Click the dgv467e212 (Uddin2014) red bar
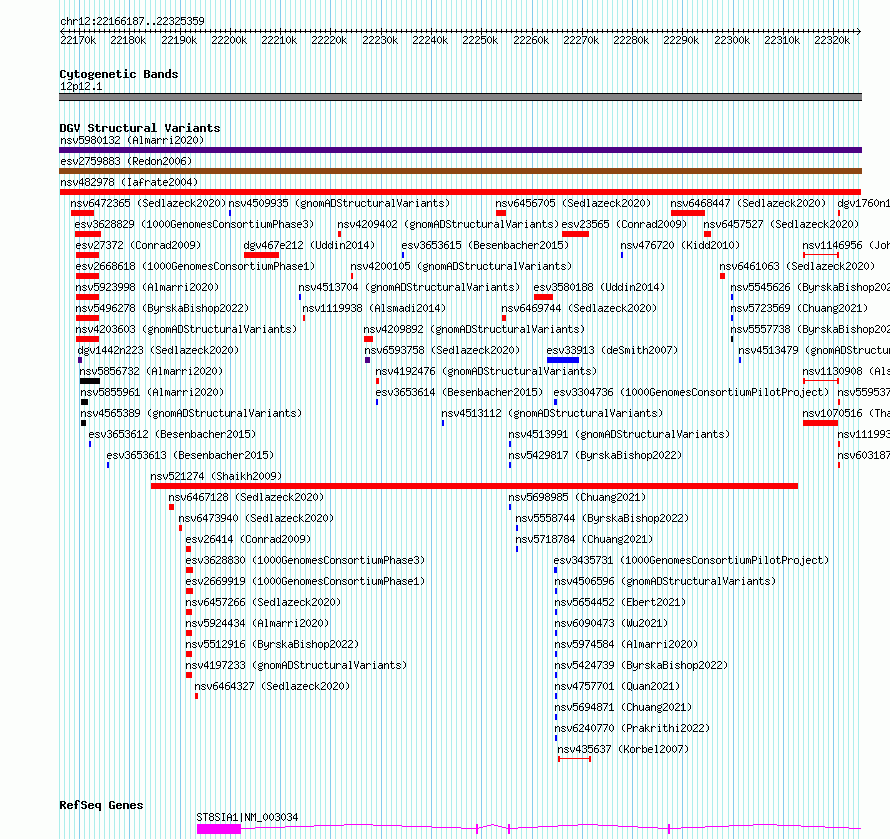The image size is (890, 839). click(262, 255)
